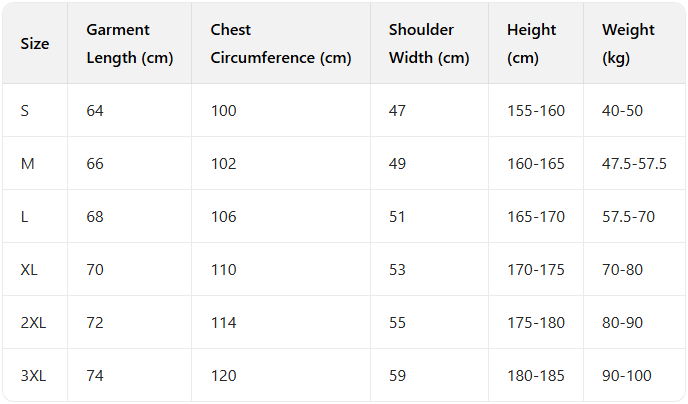Select chest circumference value 120
688x404 pixels.
pyautogui.click(x=224, y=376)
